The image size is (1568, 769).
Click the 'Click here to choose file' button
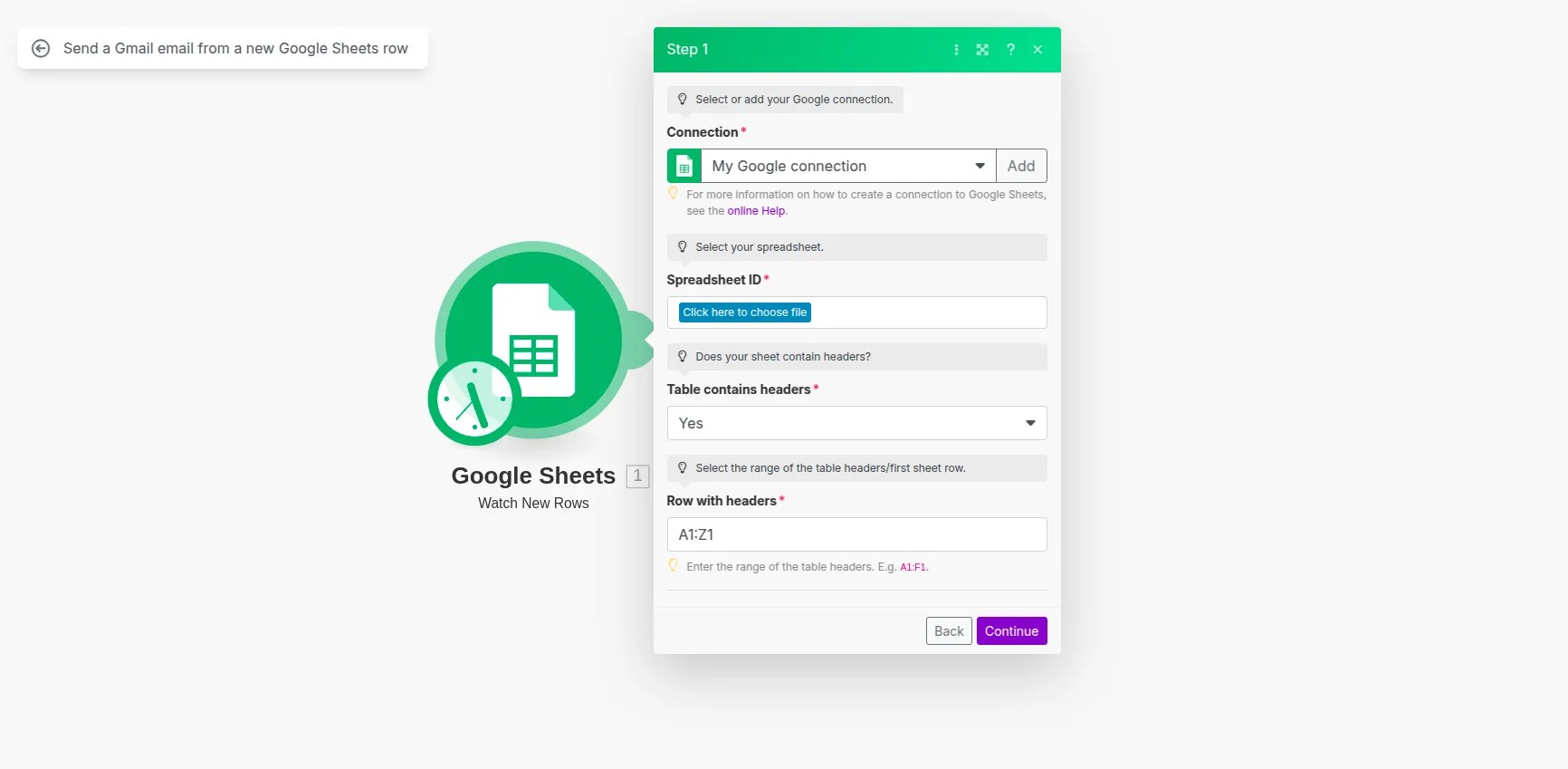[745, 312]
